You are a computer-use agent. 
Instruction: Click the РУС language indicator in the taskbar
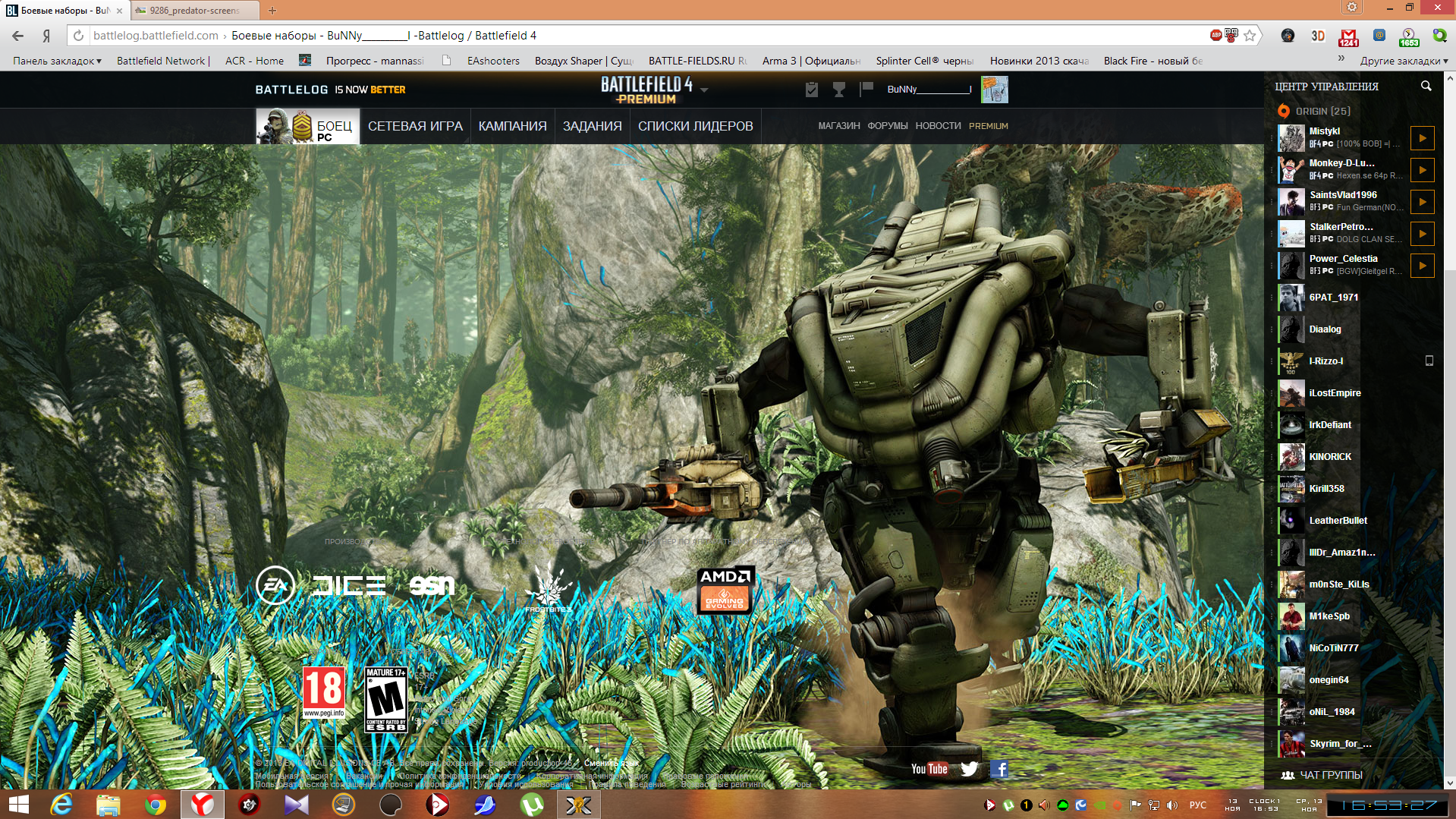(1198, 805)
